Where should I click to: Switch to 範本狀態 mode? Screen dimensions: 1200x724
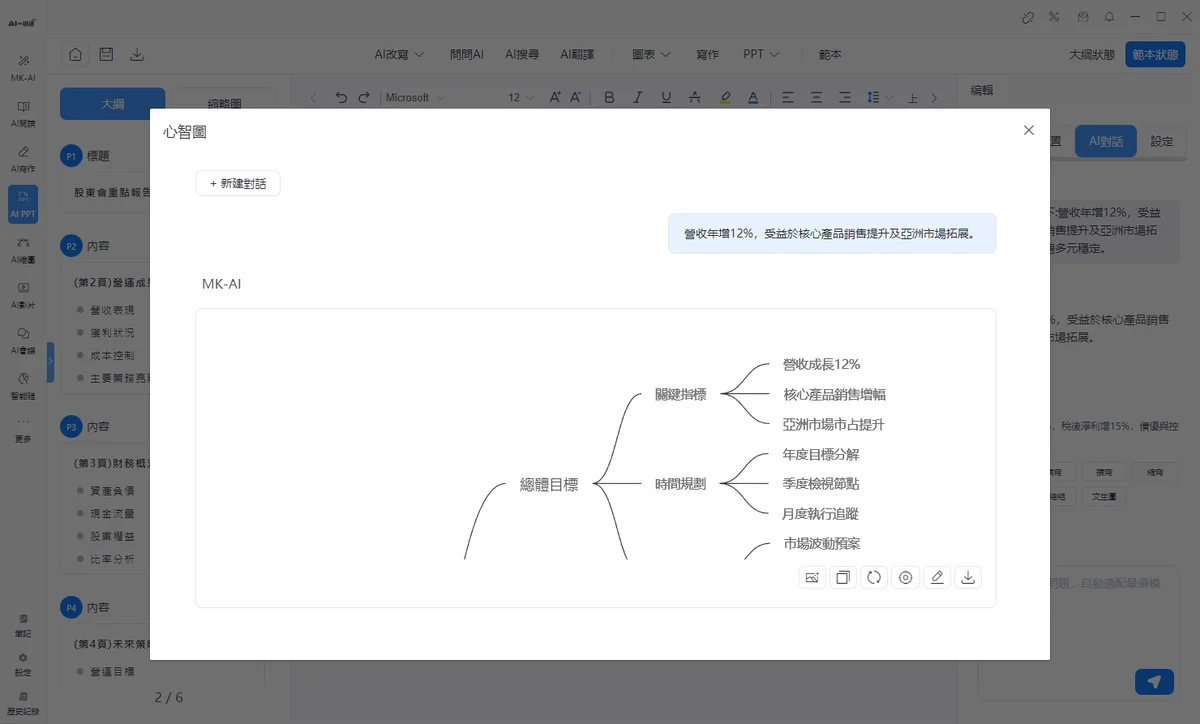point(1155,55)
